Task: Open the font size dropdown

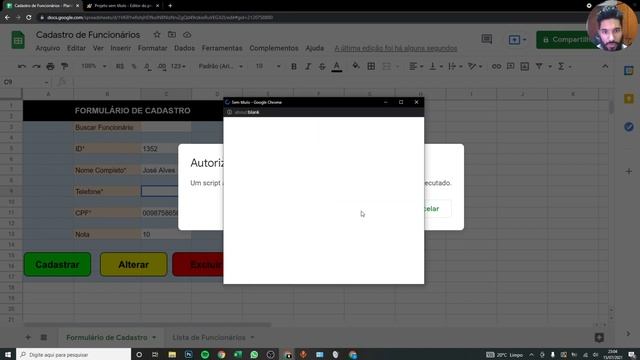Action: tap(268, 66)
